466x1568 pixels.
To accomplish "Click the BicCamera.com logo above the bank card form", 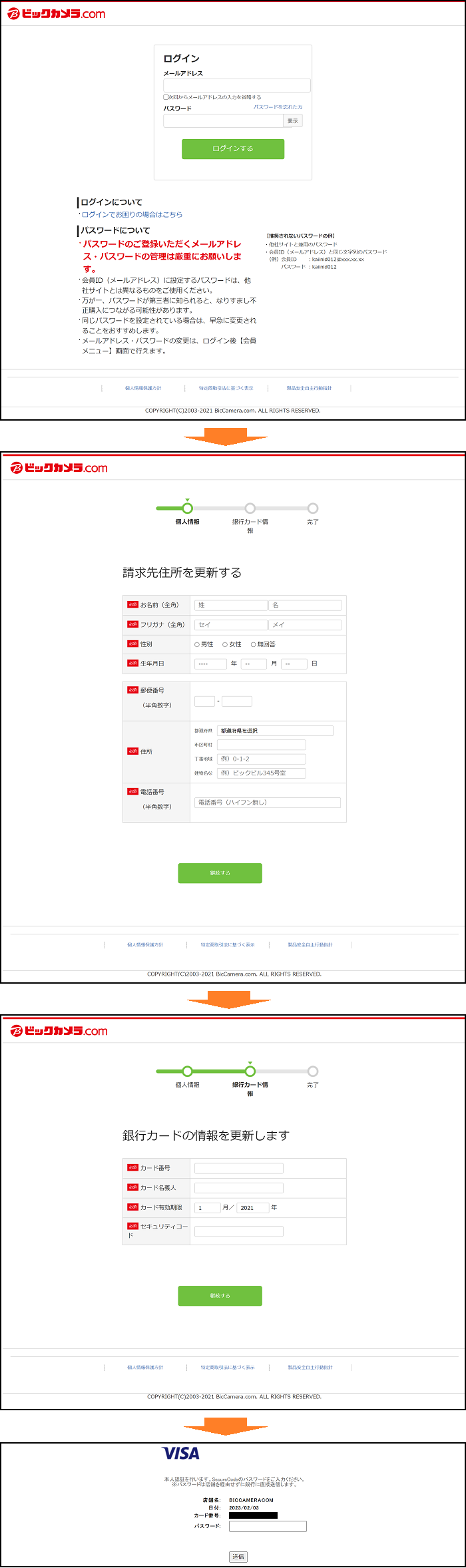I will 59,1031.
